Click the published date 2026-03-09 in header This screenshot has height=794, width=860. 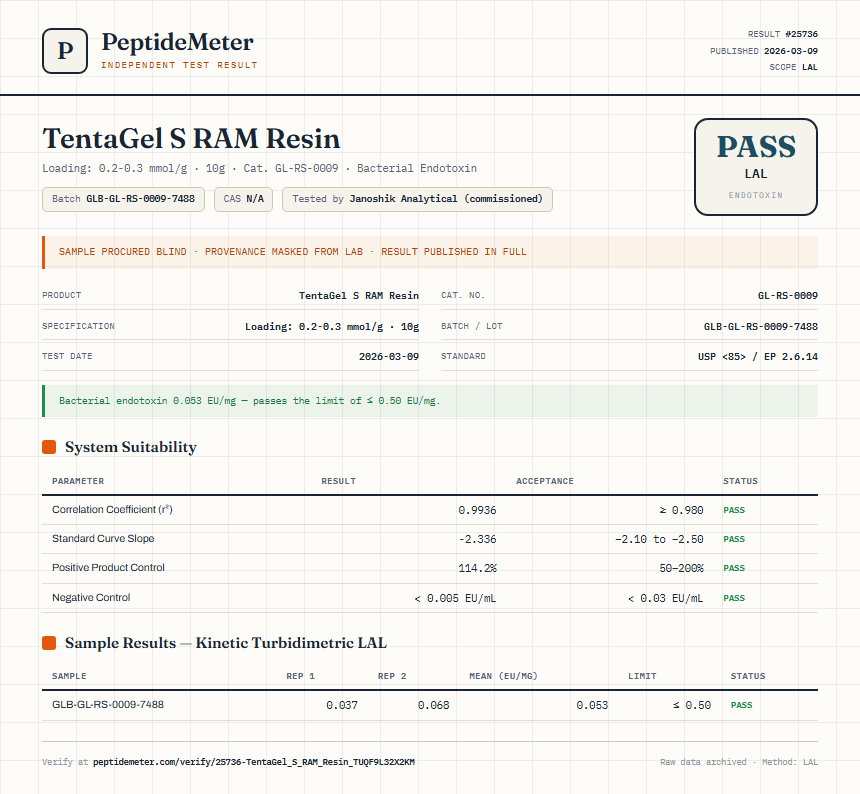click(x=791, y=51)
